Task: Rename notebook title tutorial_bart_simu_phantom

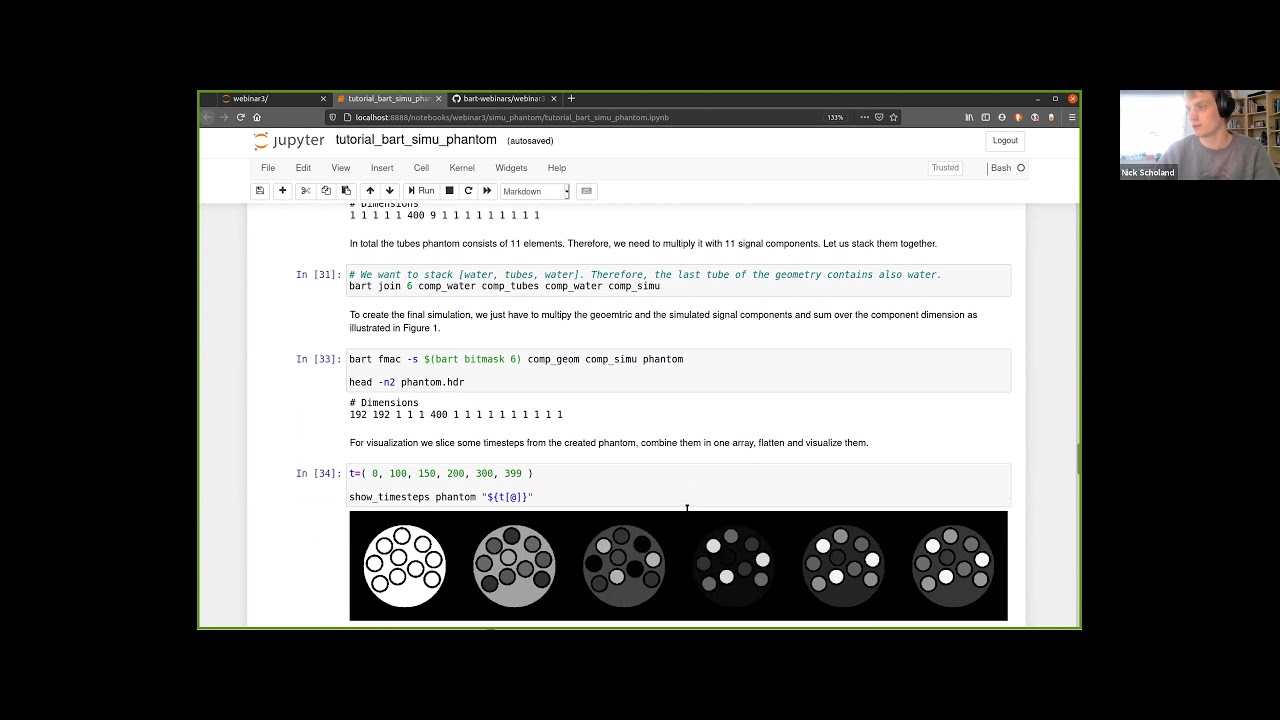Action: [416, 140]
